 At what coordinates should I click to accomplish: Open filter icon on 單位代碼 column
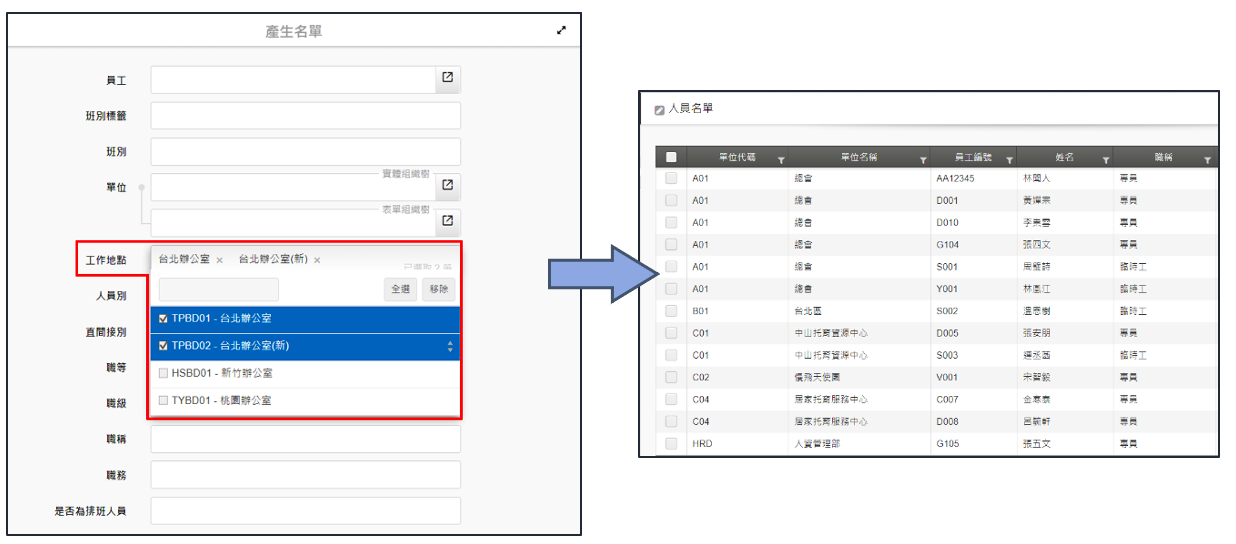tap(781, 159)
